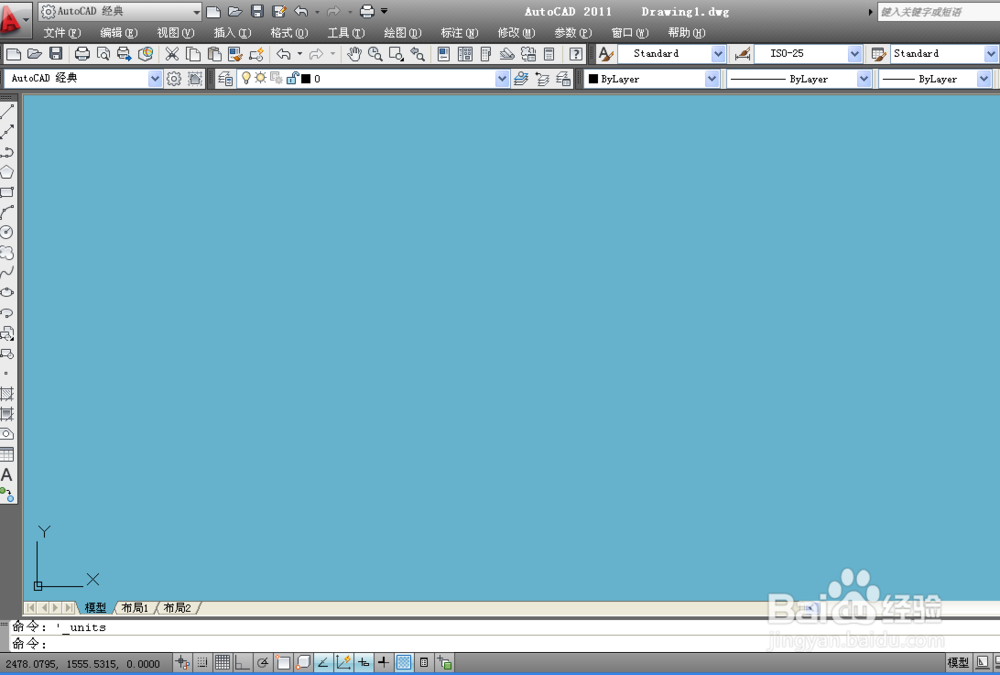Click the Zoom Previous icon
Screen dimensions: 1000x675
pyautogui.click(x=417, y=54)
